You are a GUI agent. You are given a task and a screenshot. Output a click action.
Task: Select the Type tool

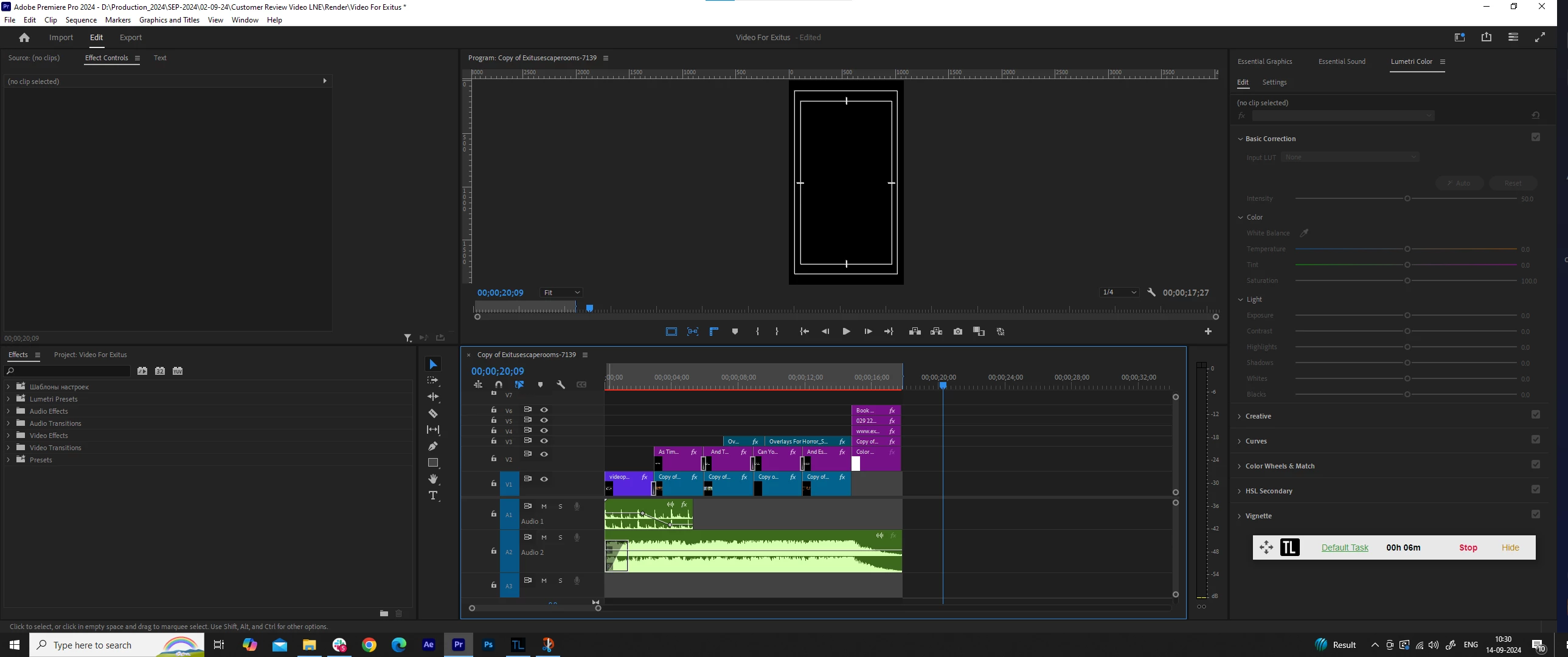tap(433, 496)
